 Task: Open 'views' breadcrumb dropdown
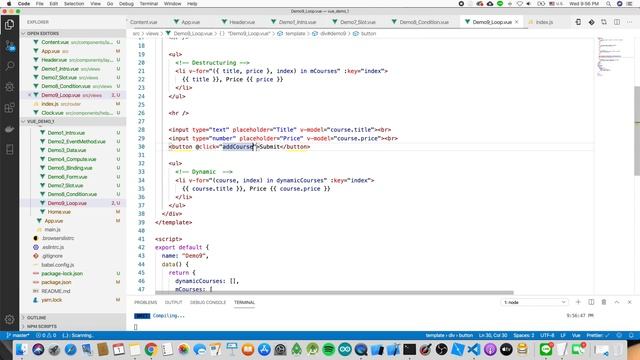[x=152, y=33]
